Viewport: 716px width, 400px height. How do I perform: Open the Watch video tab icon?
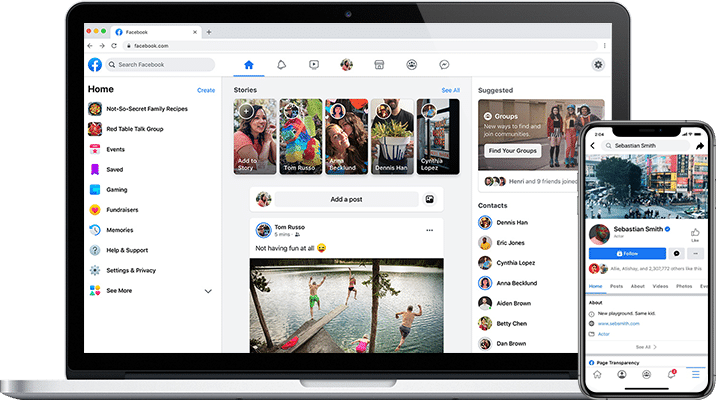pos(314,65)
